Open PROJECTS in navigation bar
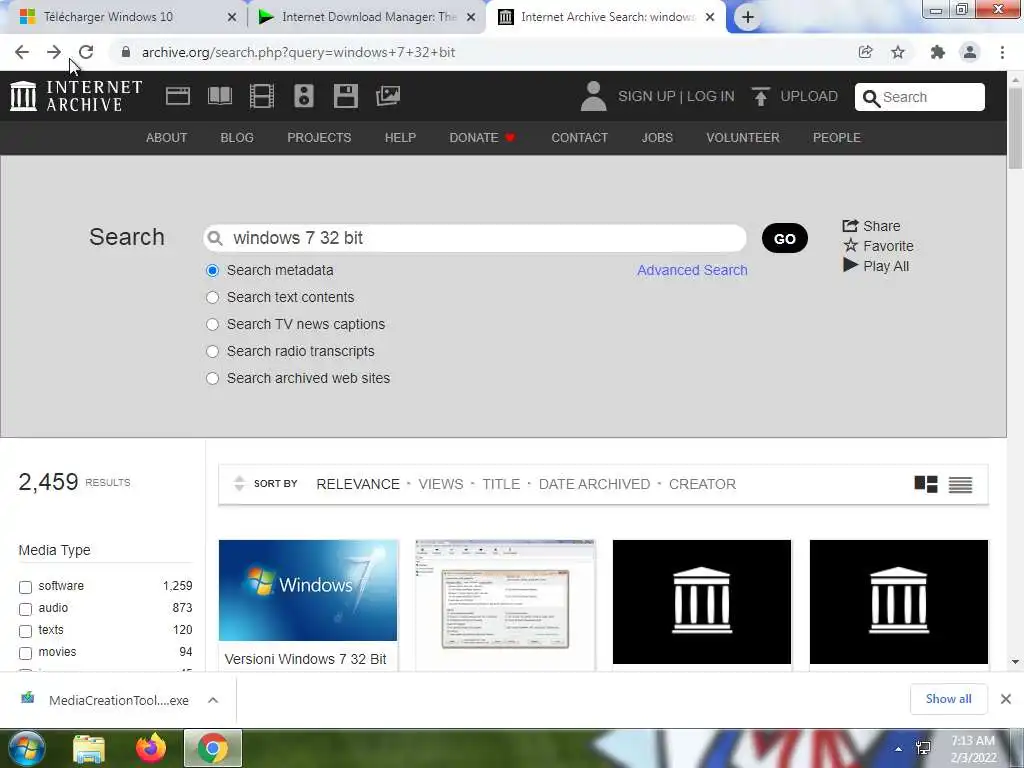 [319, 138]
